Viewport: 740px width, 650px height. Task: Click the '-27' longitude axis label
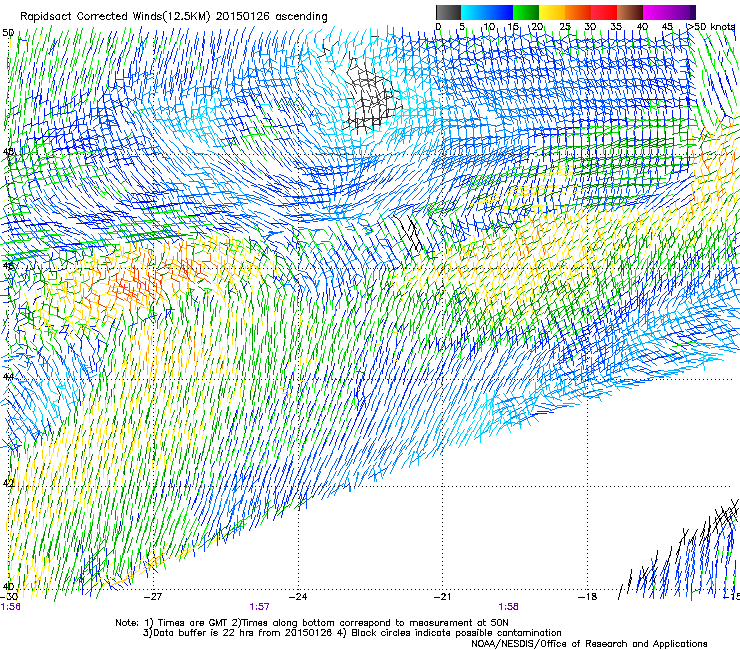coord(152,596)
